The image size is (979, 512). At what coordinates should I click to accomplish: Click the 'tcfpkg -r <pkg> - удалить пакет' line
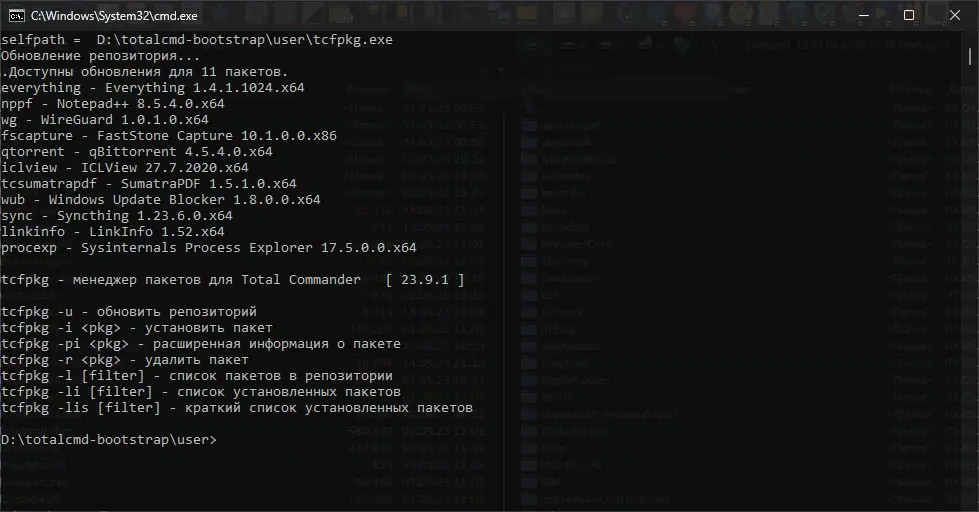[125, 360]
